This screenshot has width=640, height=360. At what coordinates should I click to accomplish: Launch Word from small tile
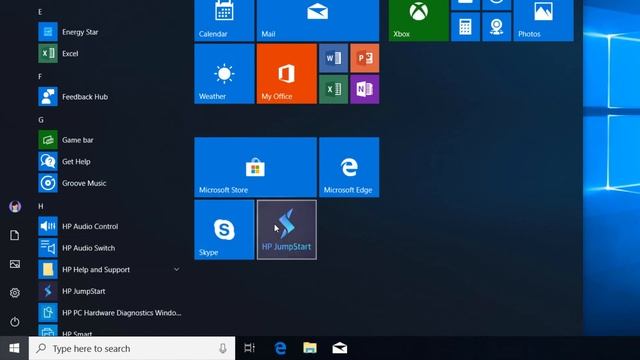pyautogui.click(x=333, y=58)
